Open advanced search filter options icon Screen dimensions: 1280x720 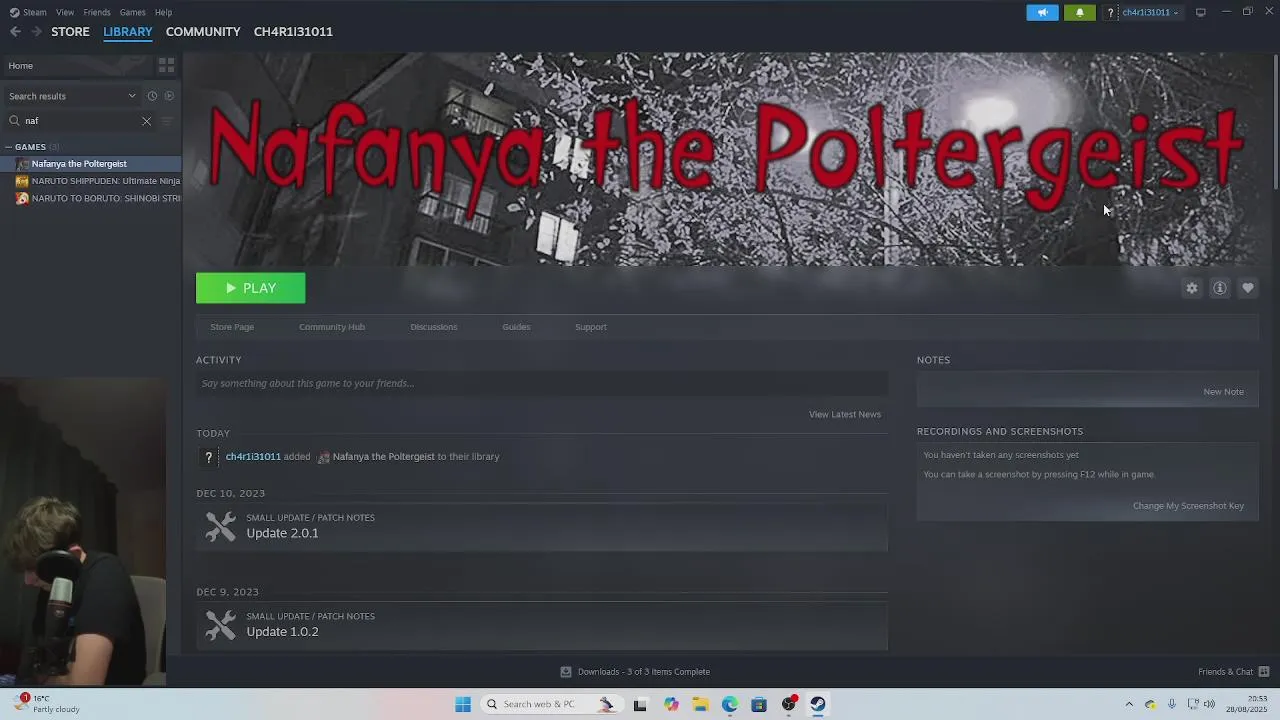pyautogui.click(x=167, y=121)
